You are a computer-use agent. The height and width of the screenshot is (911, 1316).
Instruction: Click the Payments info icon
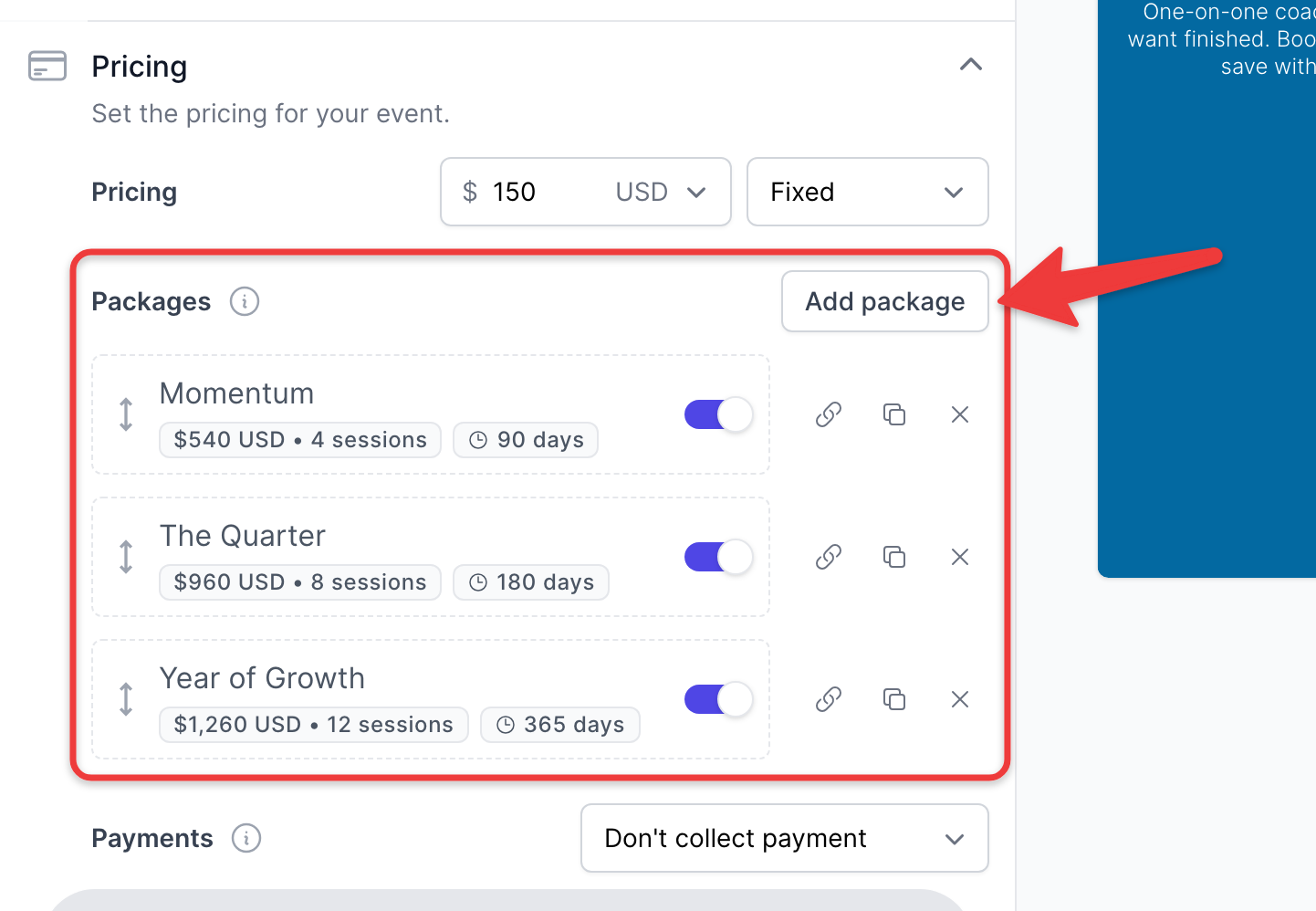(x=246, y=838)
